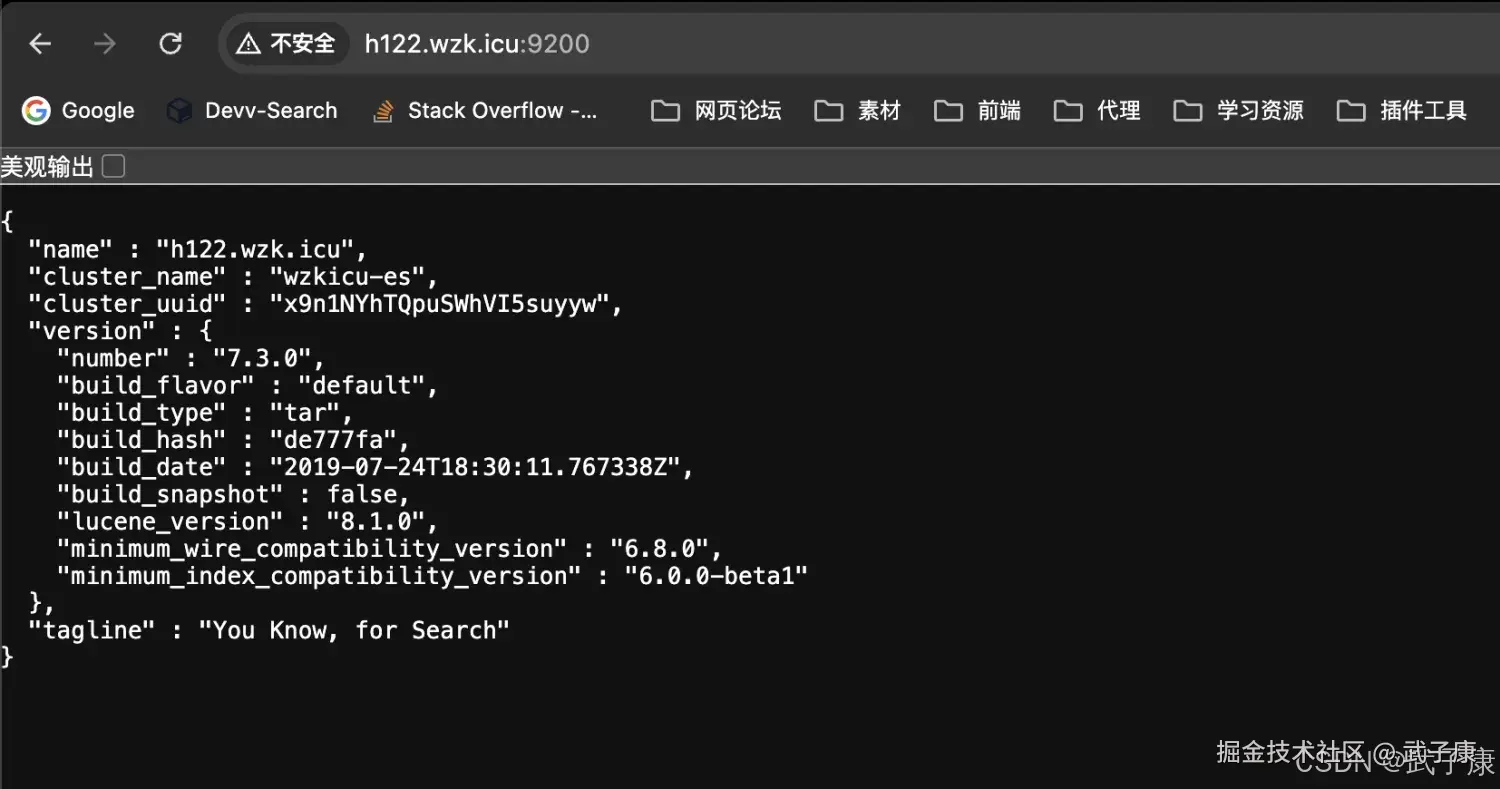Click the page reload button
The image size is (1500, 789).
[170, 43]
